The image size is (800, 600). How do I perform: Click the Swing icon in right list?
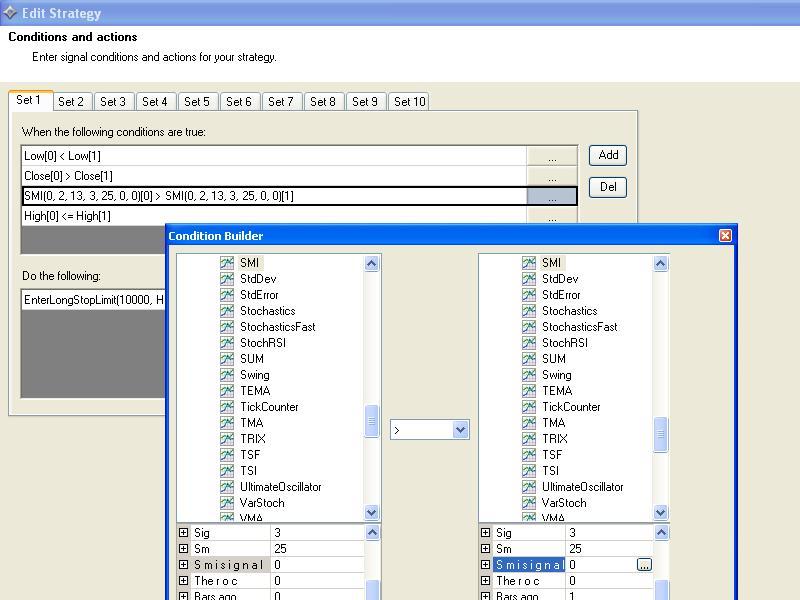pos(529,374)
